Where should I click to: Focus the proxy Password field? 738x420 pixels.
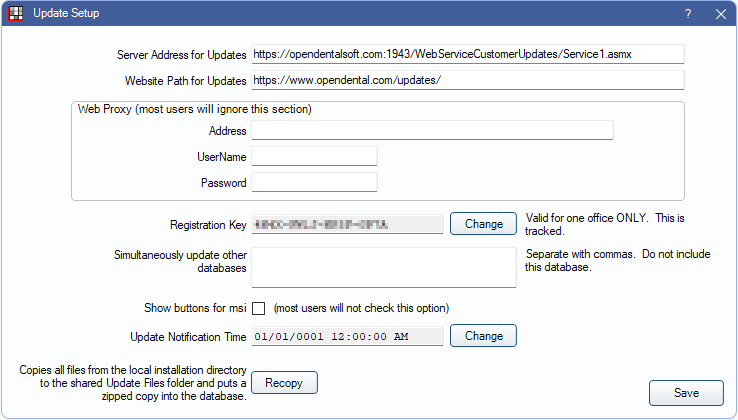click(314, 182)
